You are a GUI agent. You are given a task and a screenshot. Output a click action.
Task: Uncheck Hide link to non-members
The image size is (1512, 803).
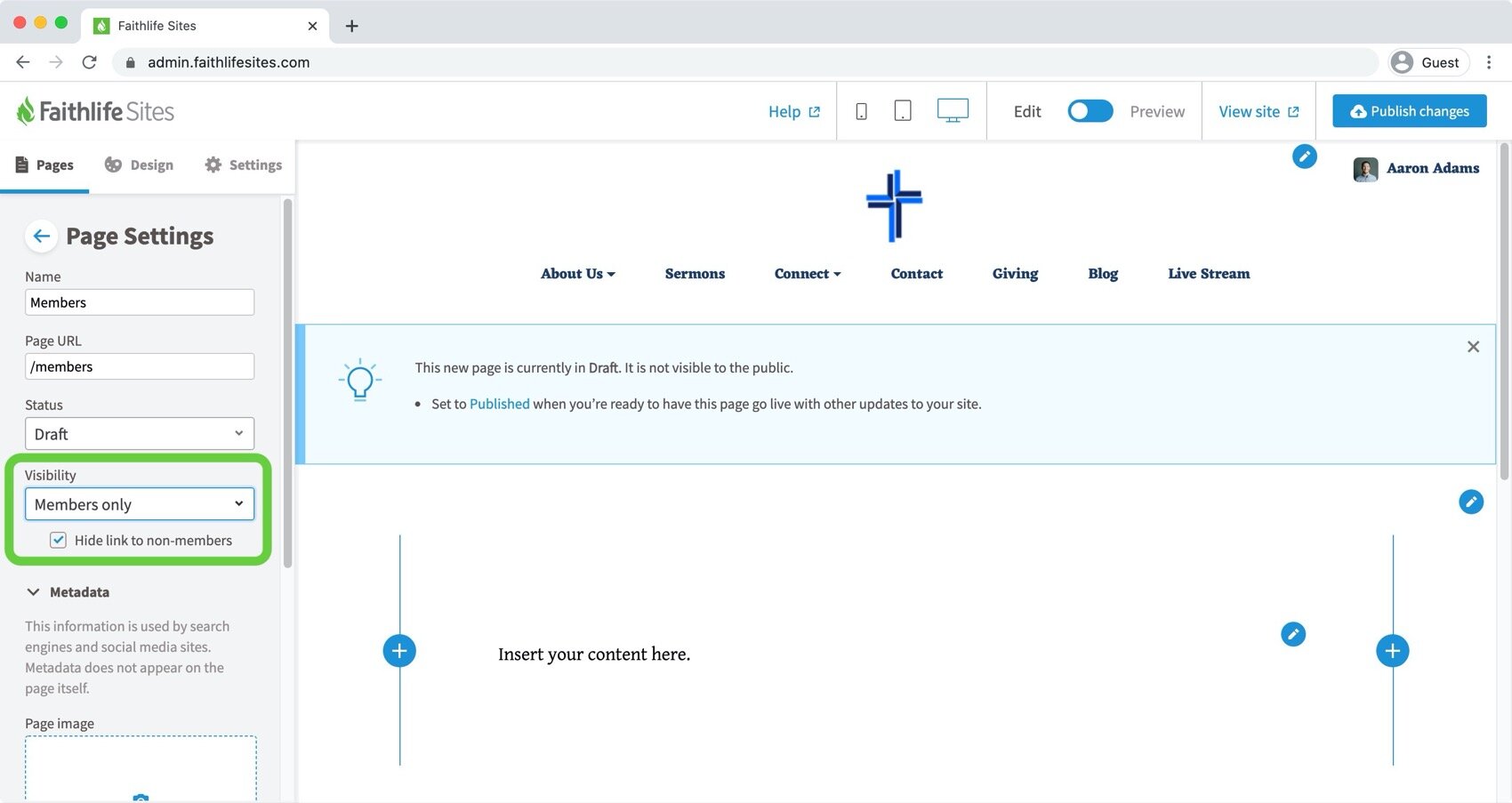(58, 540)
